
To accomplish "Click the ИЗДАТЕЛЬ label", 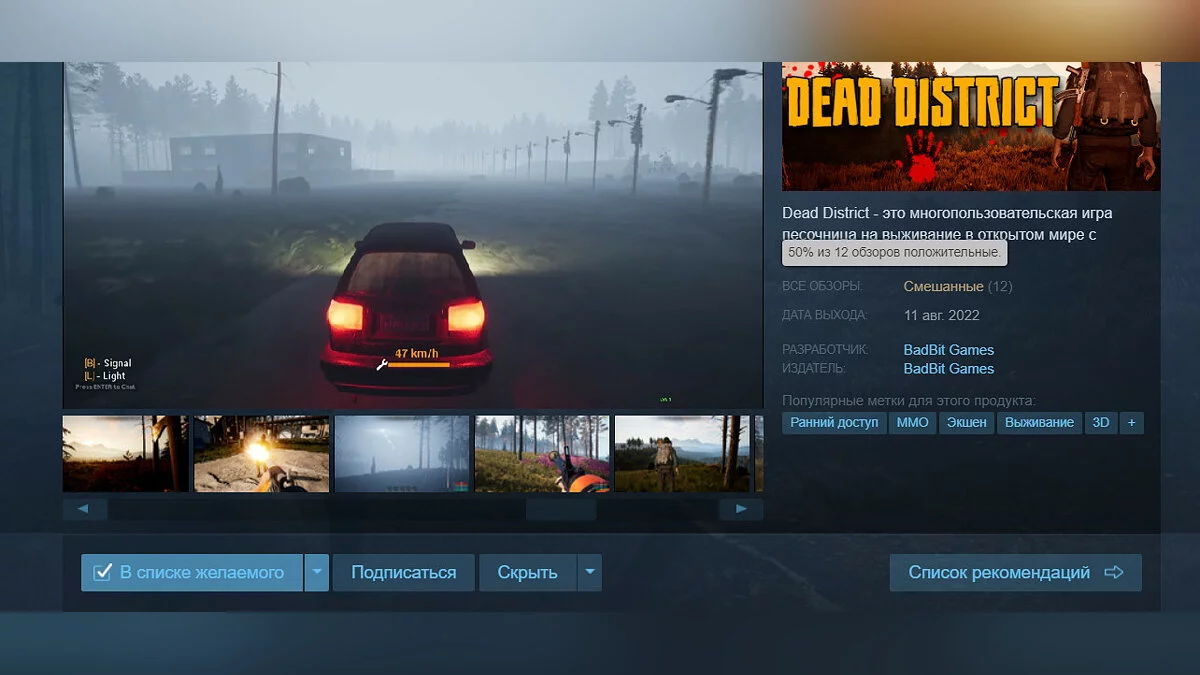I will click(x=814, y=369).
